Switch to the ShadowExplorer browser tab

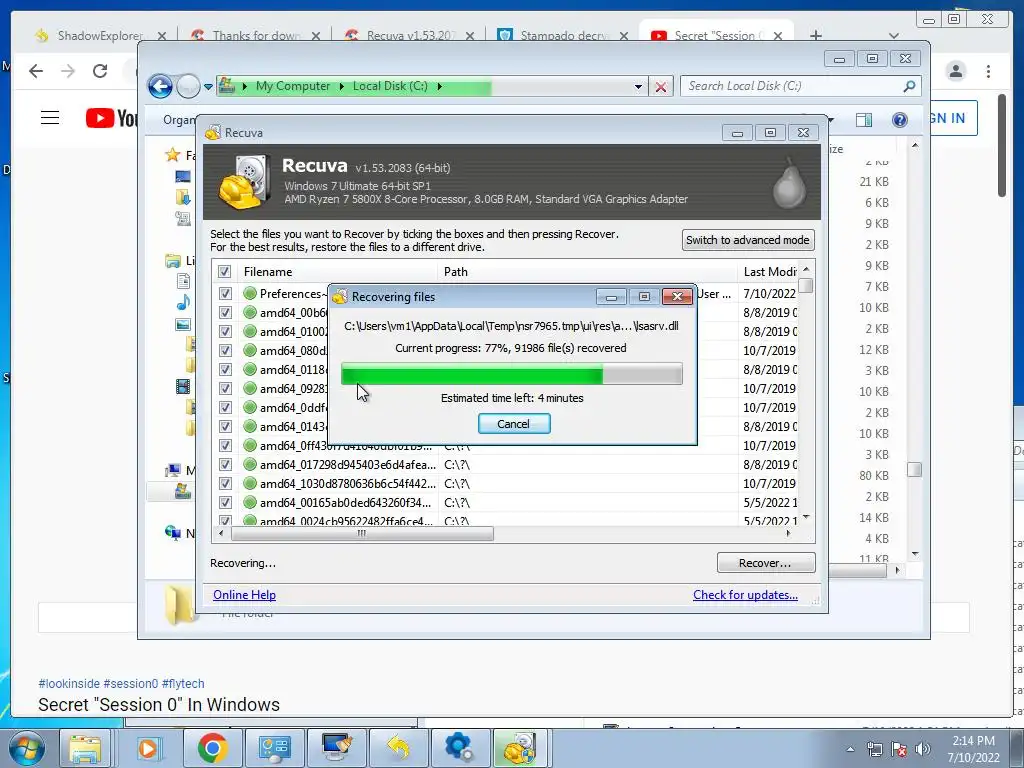tap(100, 35)
